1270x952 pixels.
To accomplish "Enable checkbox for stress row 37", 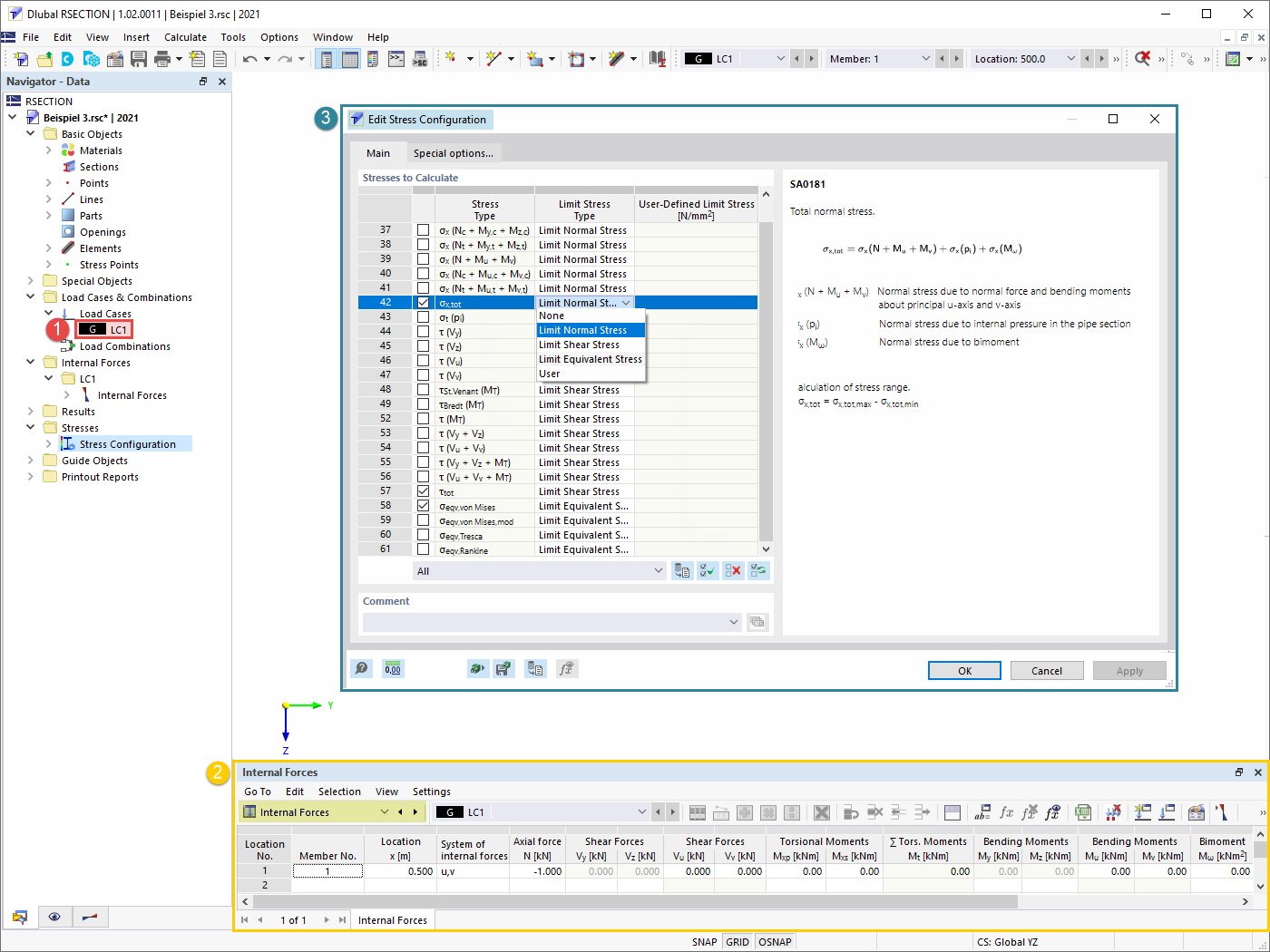I will pos(423,230).
